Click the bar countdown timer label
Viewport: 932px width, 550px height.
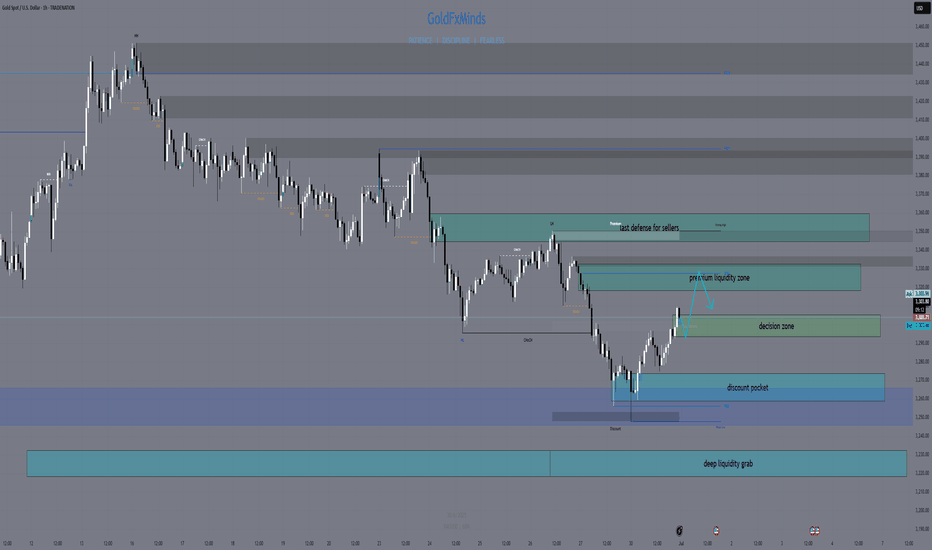(920, 310)
